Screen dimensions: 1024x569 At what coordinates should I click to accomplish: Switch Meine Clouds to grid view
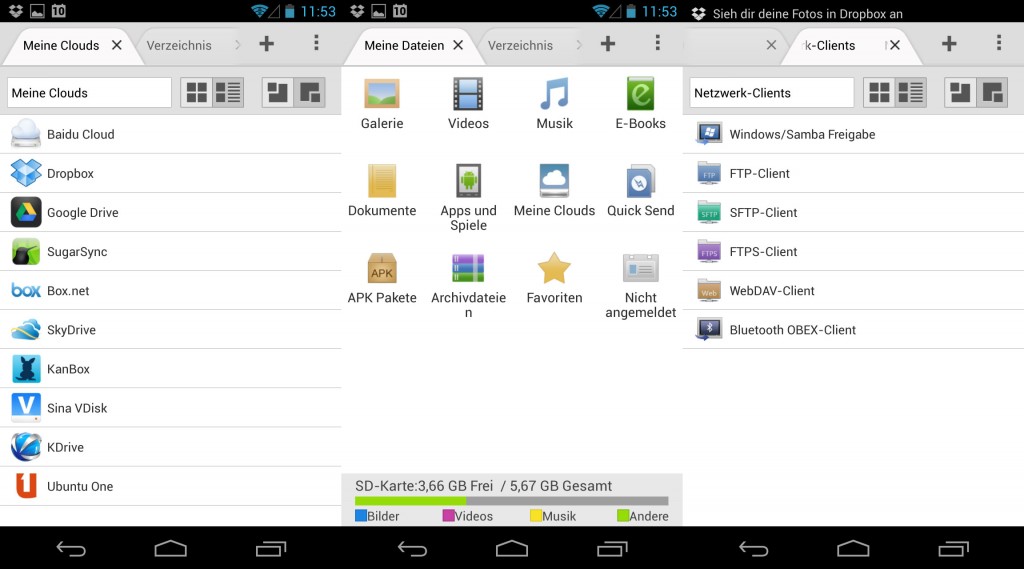pyautogui.click(x=197, y=93)
